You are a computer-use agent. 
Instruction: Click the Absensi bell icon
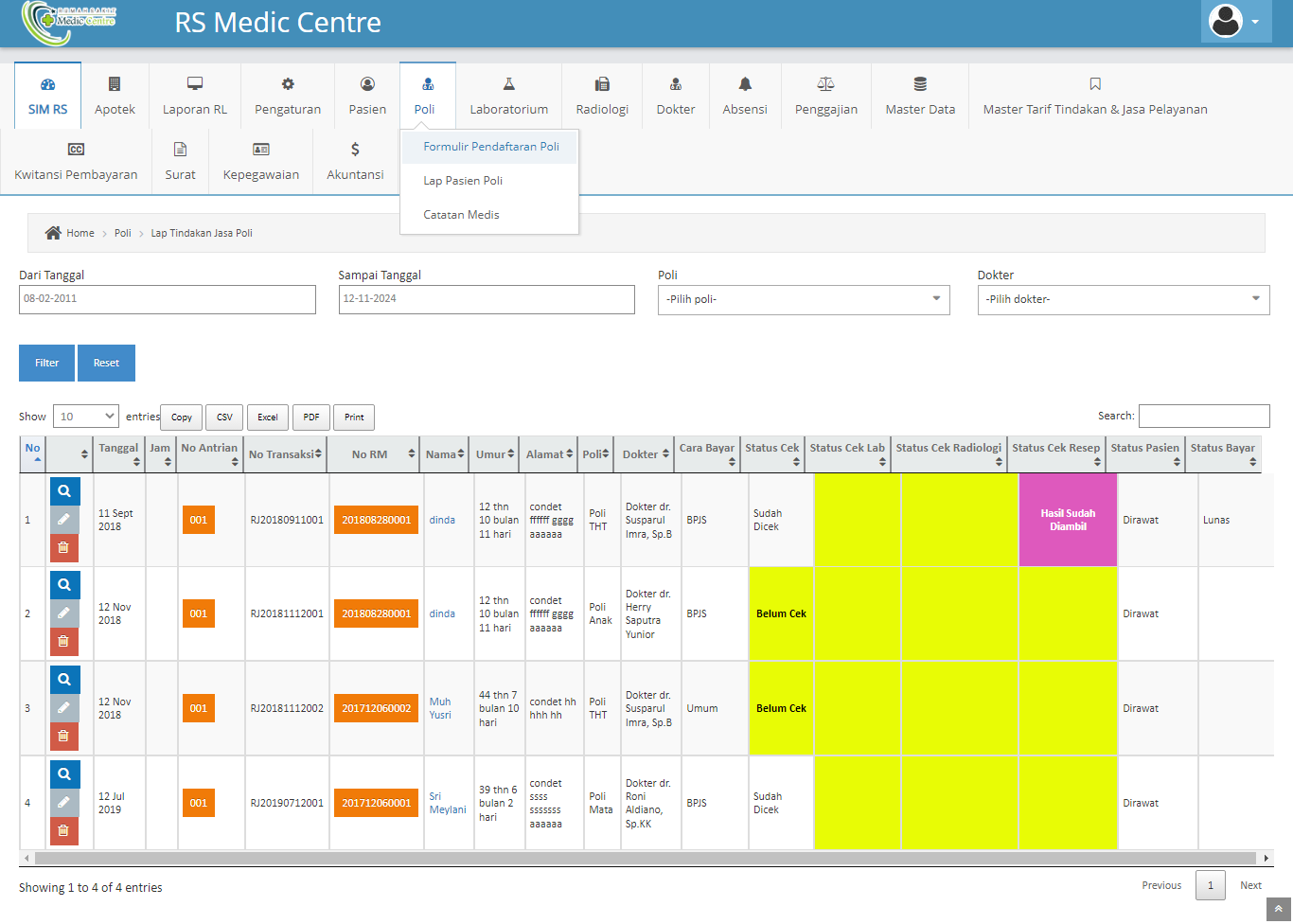[x=745, y=84]
